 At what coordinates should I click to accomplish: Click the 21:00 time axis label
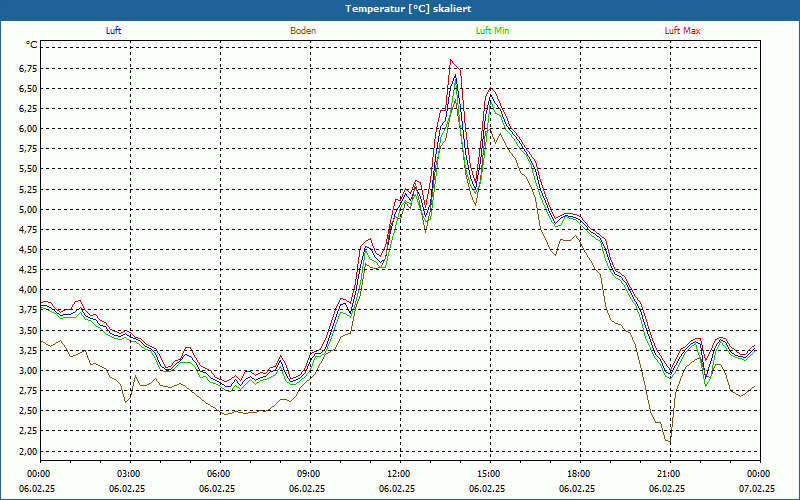pyautogui.click(x=670, y=474)
